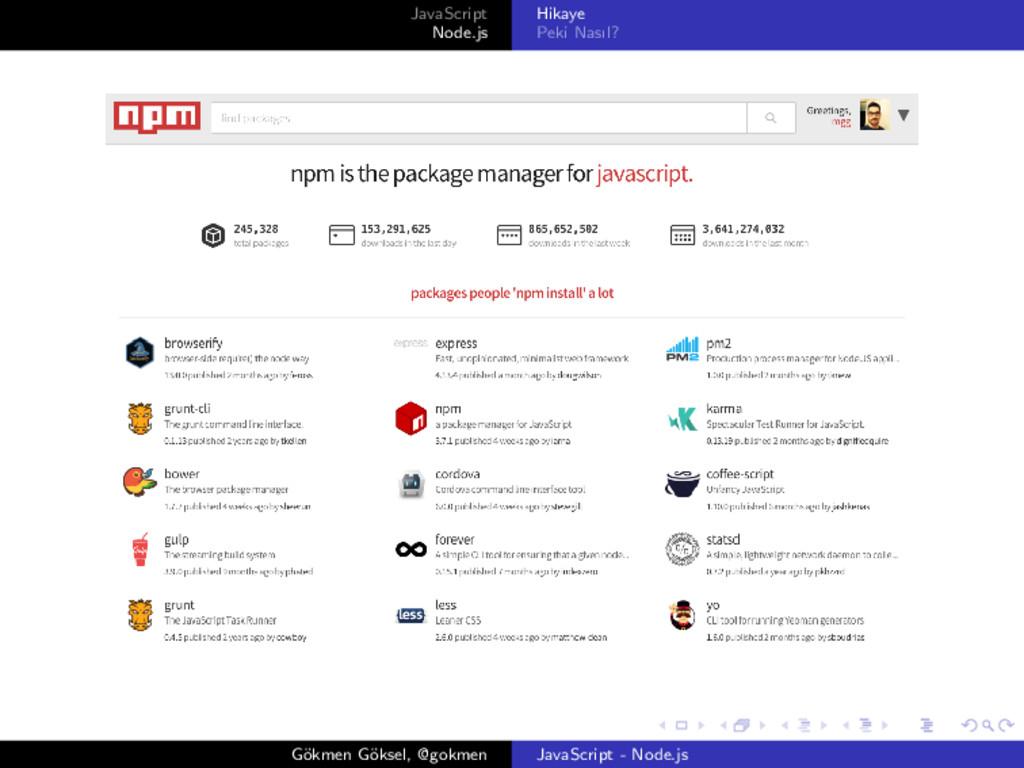Open the grunt-cli package link

(x=187, y=409)
